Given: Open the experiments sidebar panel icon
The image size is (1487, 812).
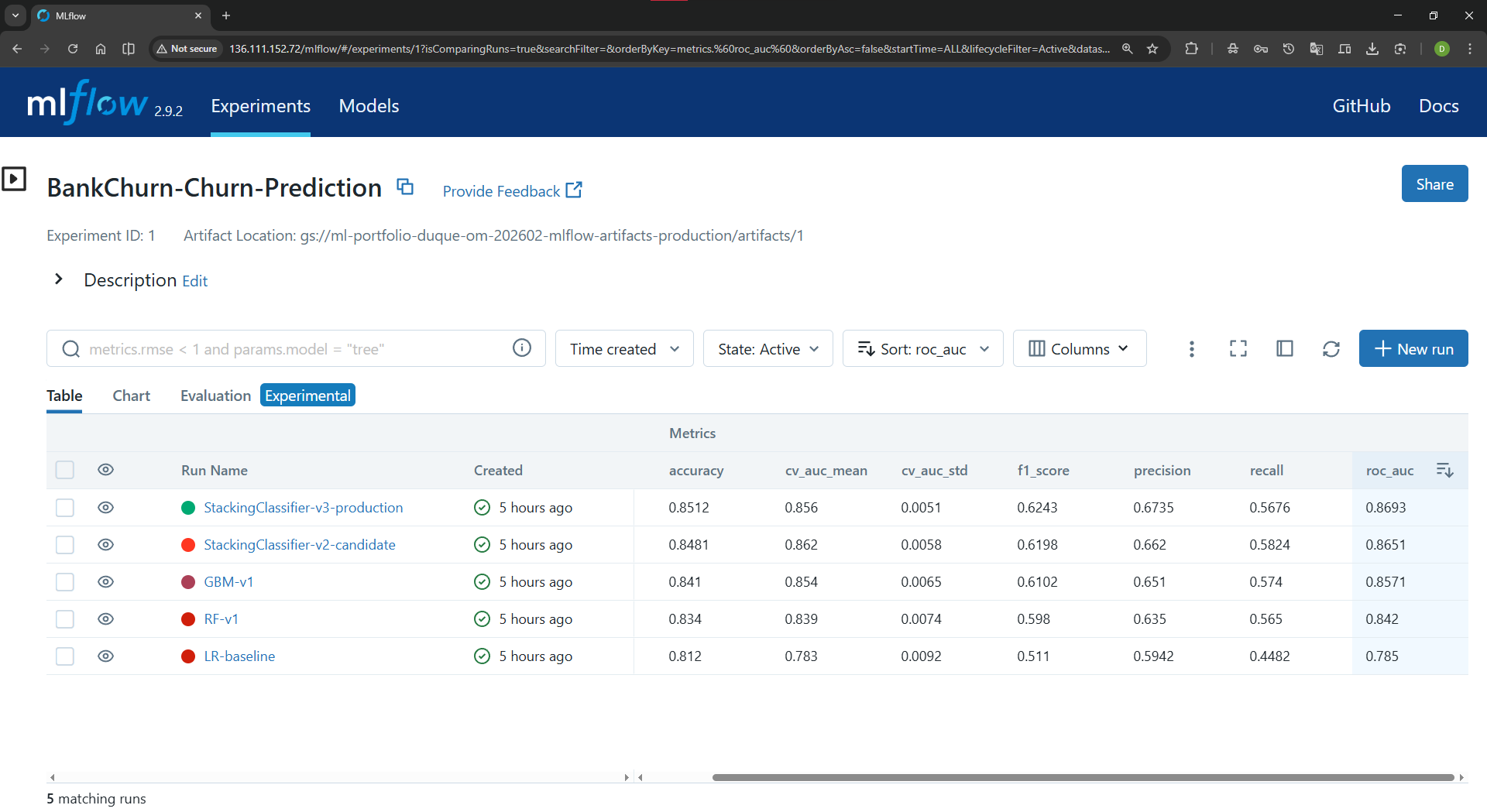Looking at the screenshot, I should (x=14, y=179).
